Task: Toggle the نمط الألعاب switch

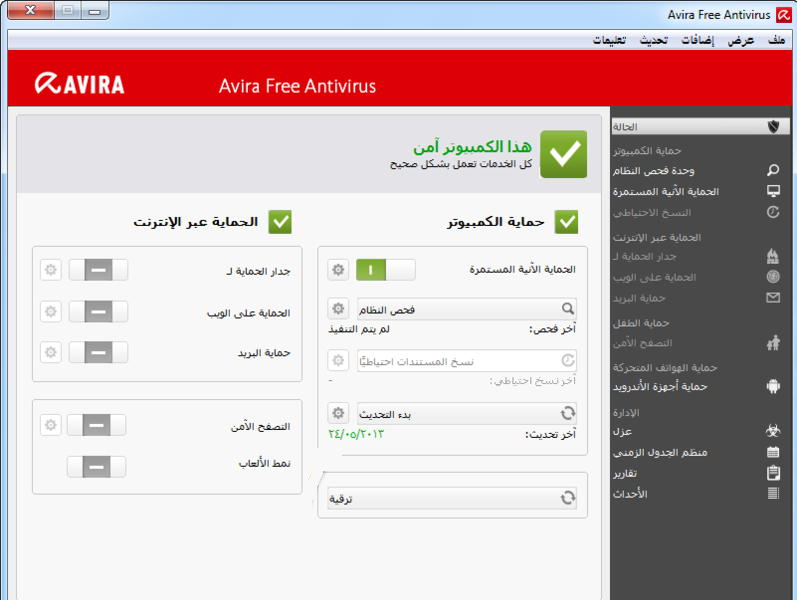Action: [97, 466]
